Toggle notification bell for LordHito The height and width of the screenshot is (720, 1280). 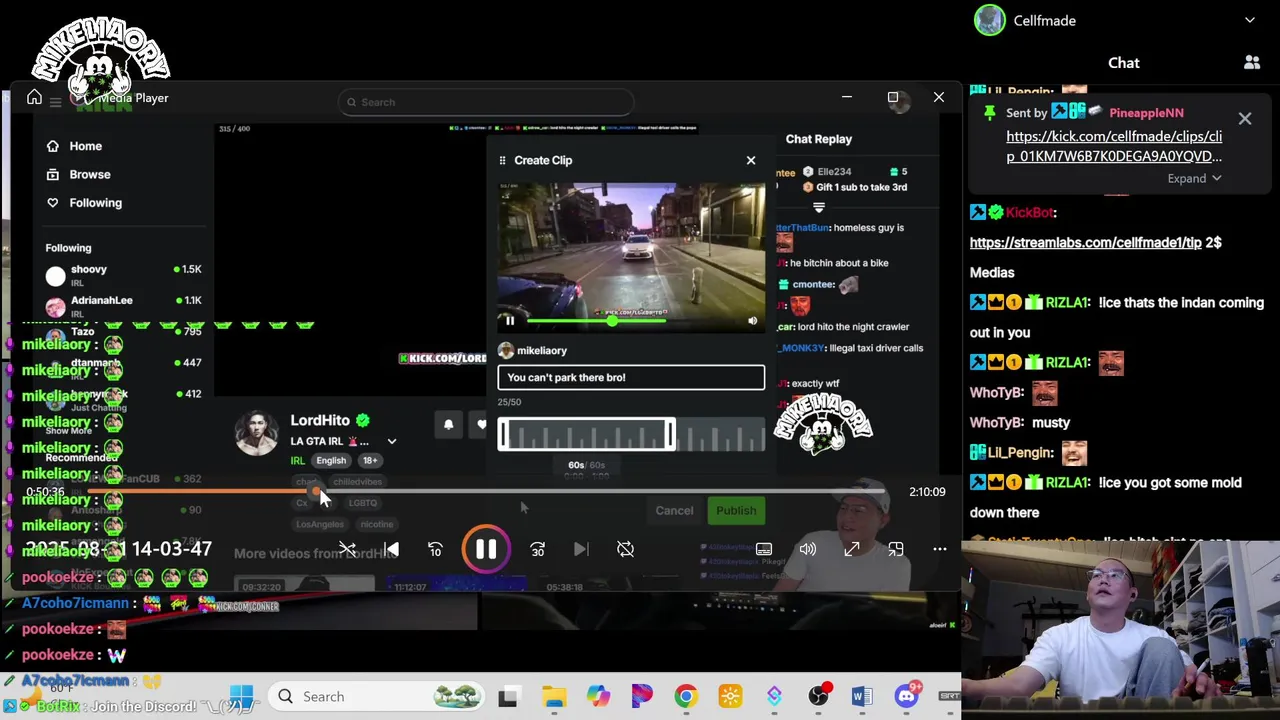448,425
